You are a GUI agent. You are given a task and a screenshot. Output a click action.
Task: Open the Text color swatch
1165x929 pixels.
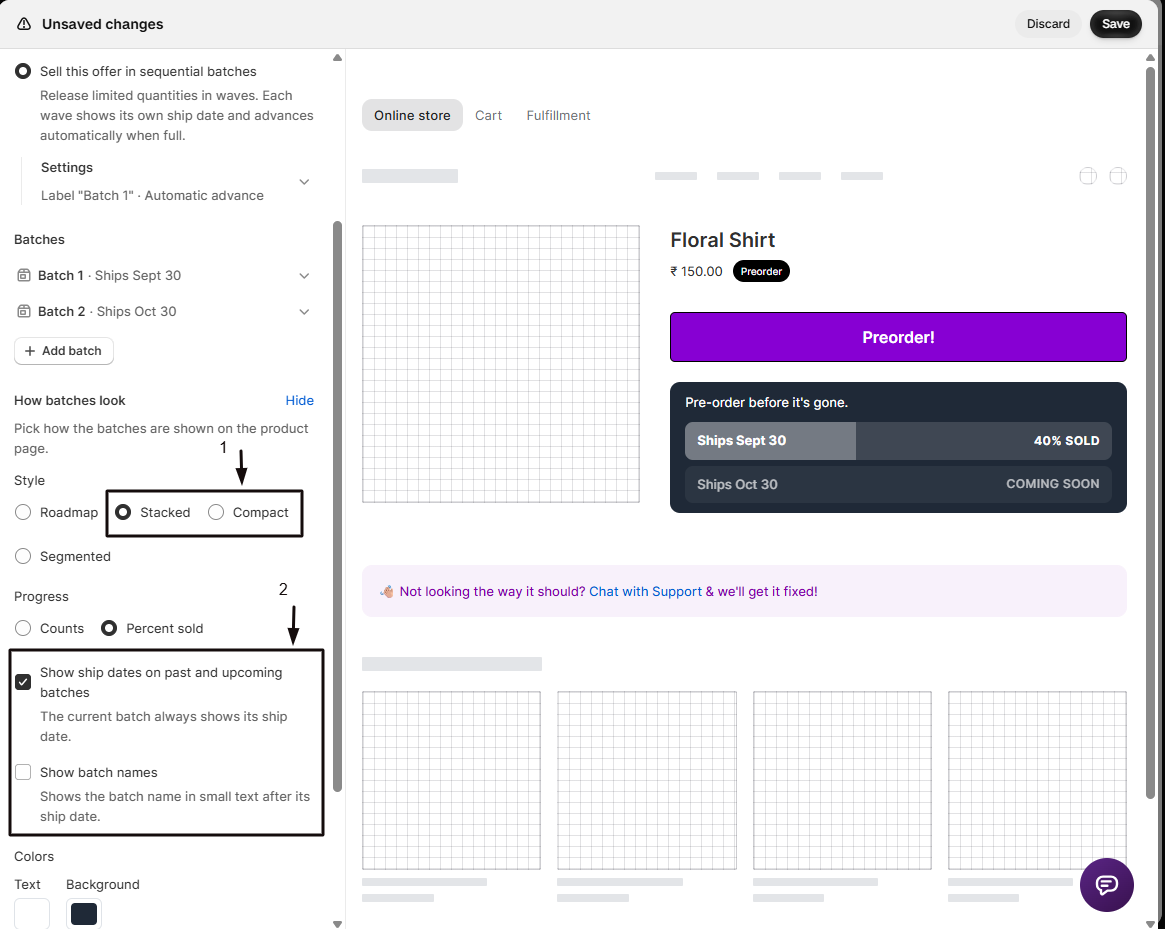click(x=32, y=913)
